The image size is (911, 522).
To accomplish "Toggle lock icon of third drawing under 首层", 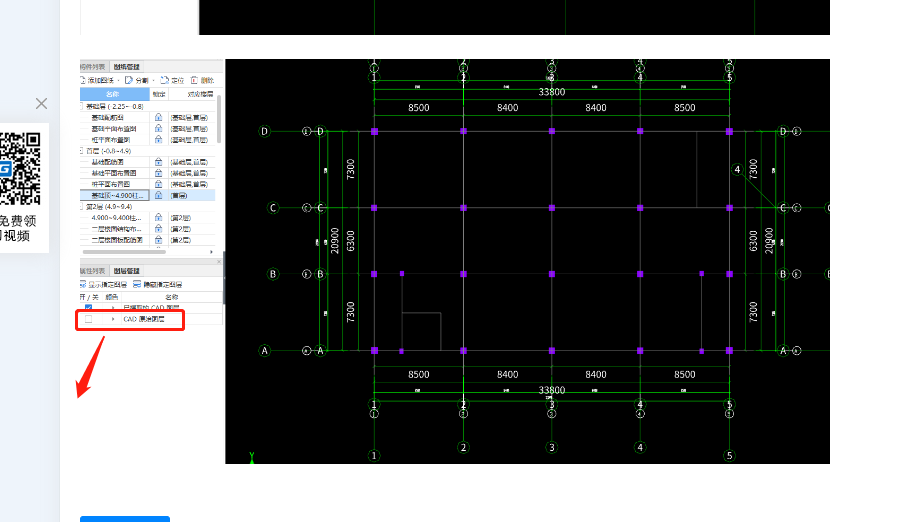I will coord(159,184).
